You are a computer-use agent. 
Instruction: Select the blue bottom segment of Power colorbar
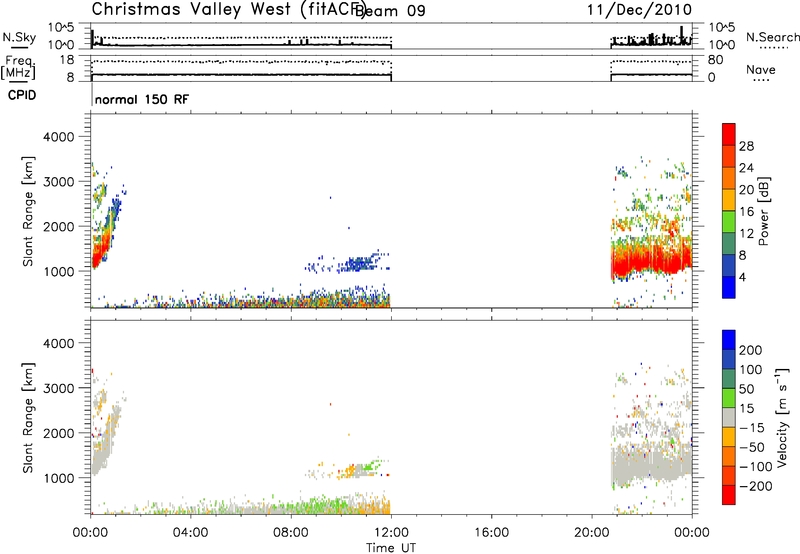point(729,287)
